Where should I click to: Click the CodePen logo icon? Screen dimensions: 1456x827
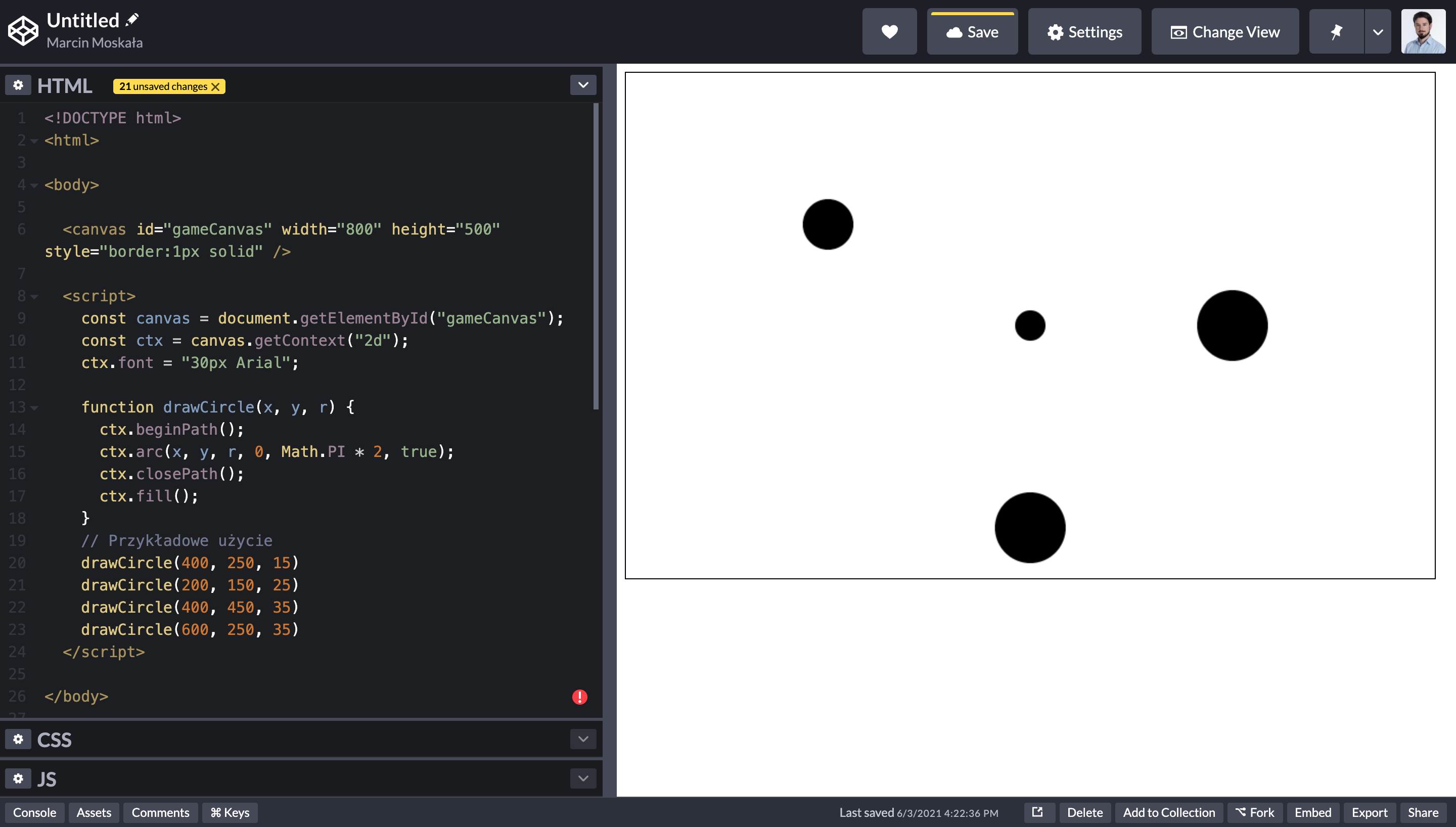coord(23,31)
